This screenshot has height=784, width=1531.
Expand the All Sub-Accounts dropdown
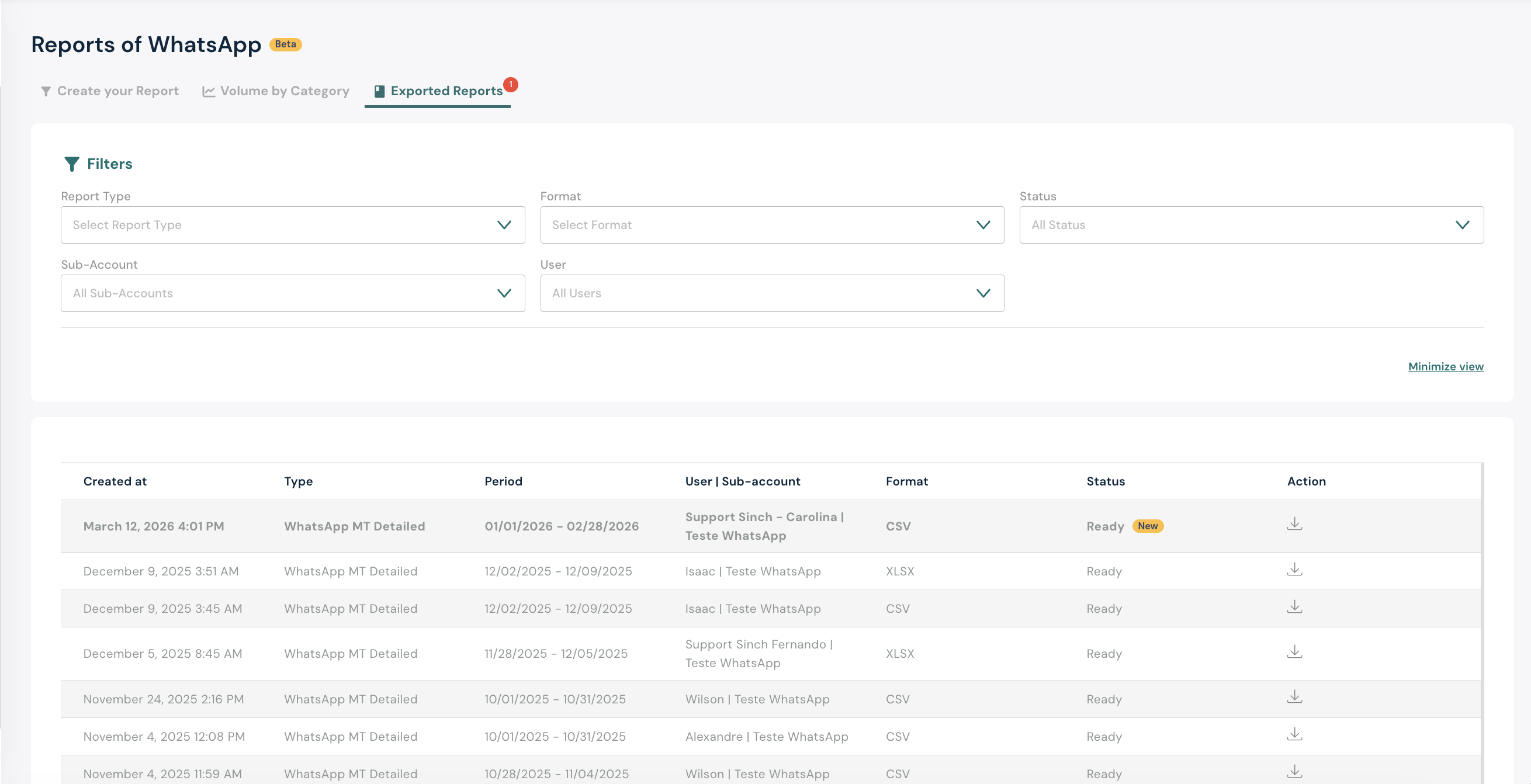[x=292, y=294]
